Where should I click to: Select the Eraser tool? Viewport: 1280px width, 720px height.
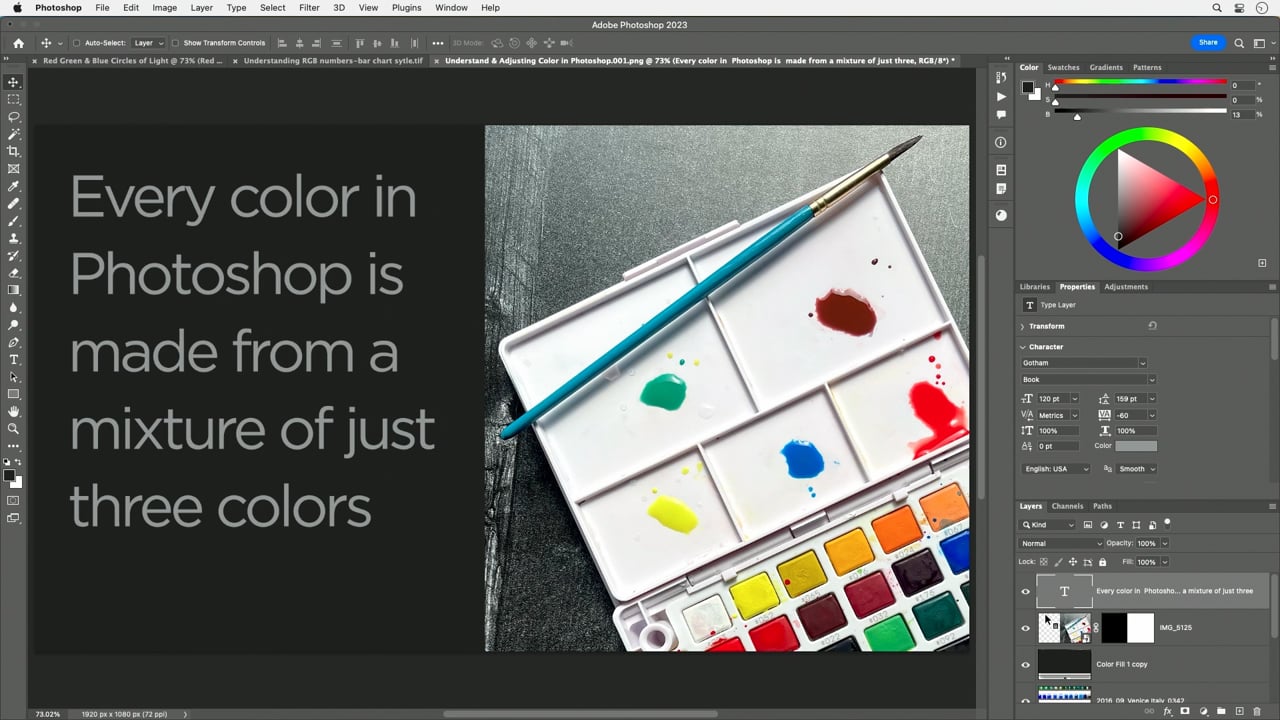(13, 273)
